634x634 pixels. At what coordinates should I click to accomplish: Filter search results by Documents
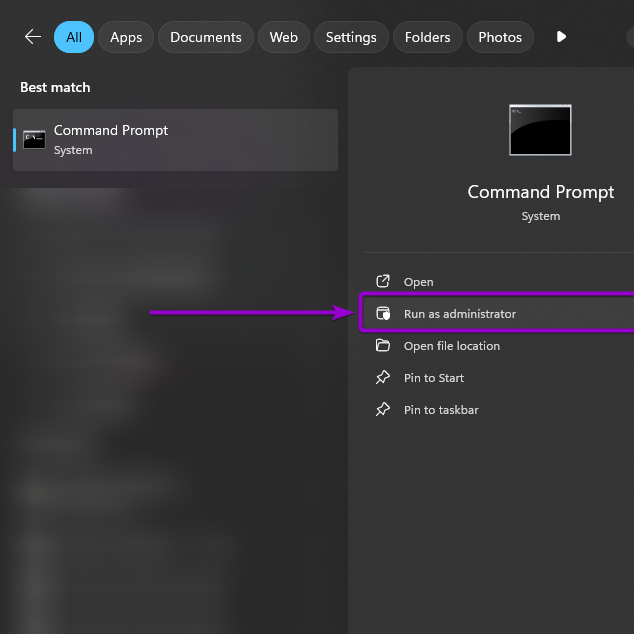(206, 37)
